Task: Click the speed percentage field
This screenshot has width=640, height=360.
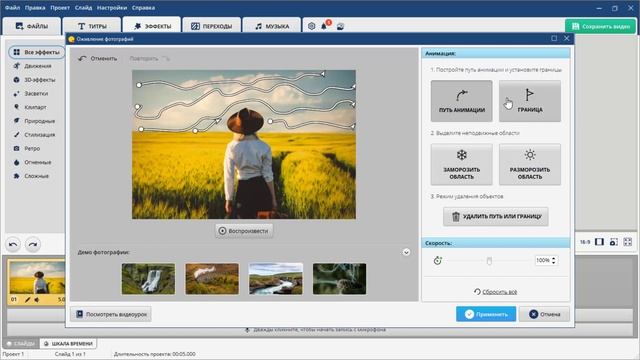Action: [542, 260]
